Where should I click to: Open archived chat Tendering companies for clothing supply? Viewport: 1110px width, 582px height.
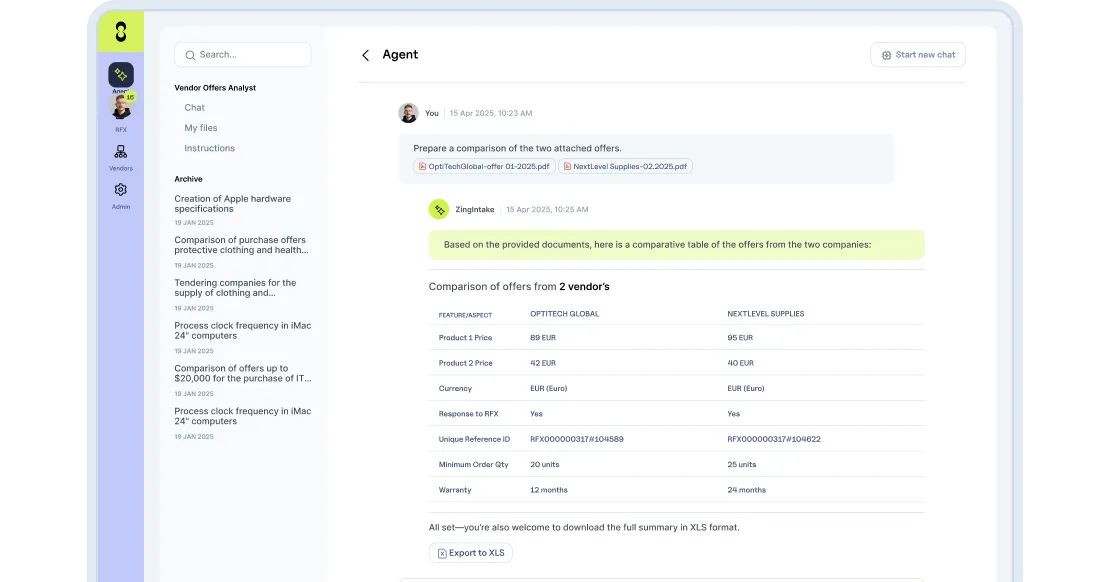pyautogui.click(x=236, y=287)
